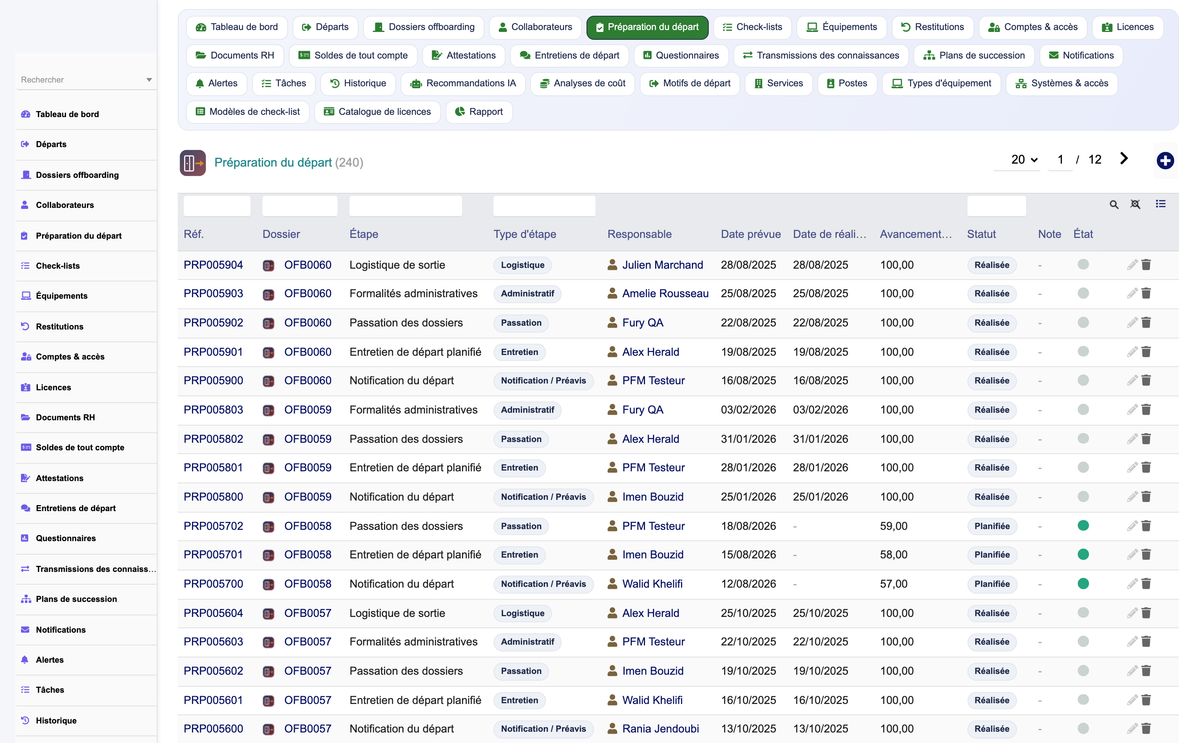This screenshot has height=743, width=1200.
Task: Click the Statut filter field
Action: [996, 206]
